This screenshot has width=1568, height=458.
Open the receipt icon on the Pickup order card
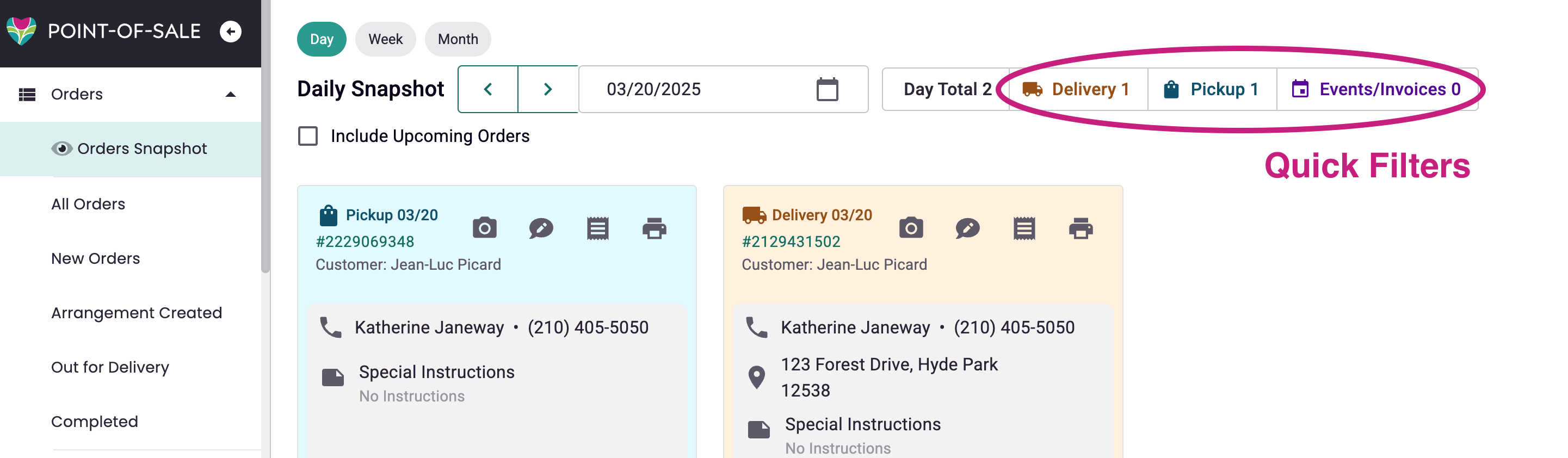(597, 228)
